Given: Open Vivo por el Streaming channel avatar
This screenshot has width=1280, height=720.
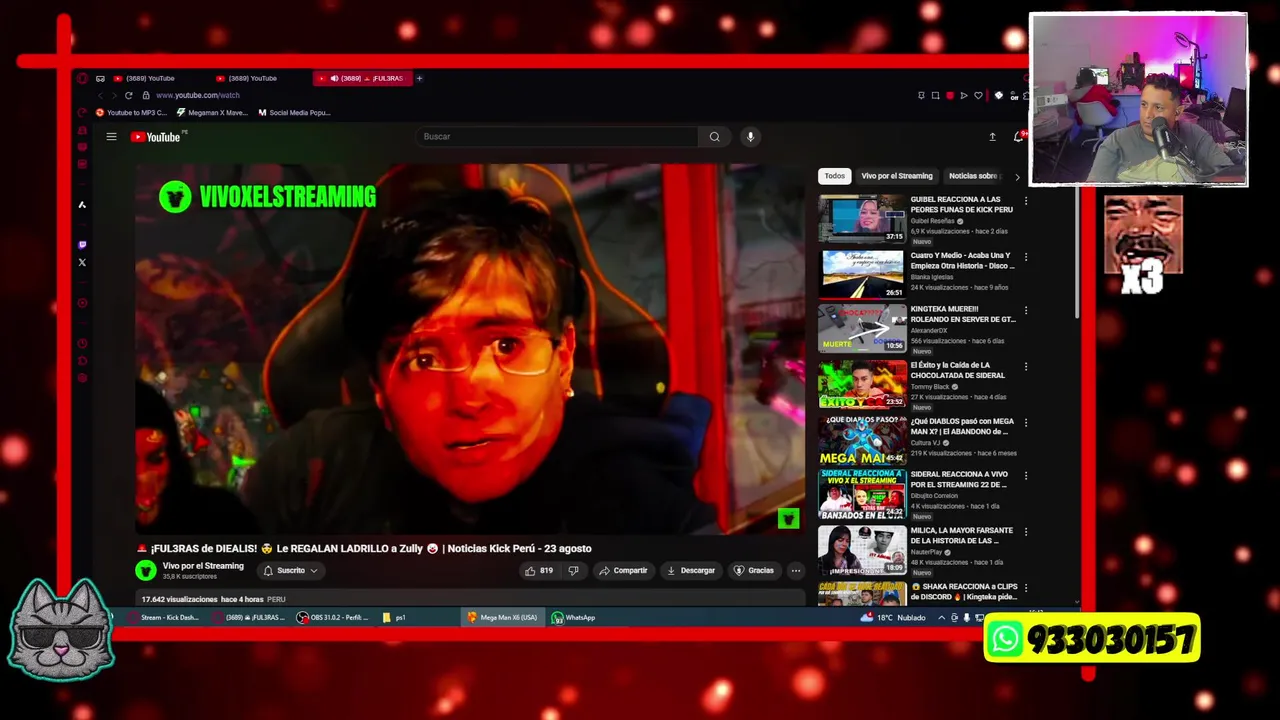Looking at the screenshot, I should coord(146,571).
